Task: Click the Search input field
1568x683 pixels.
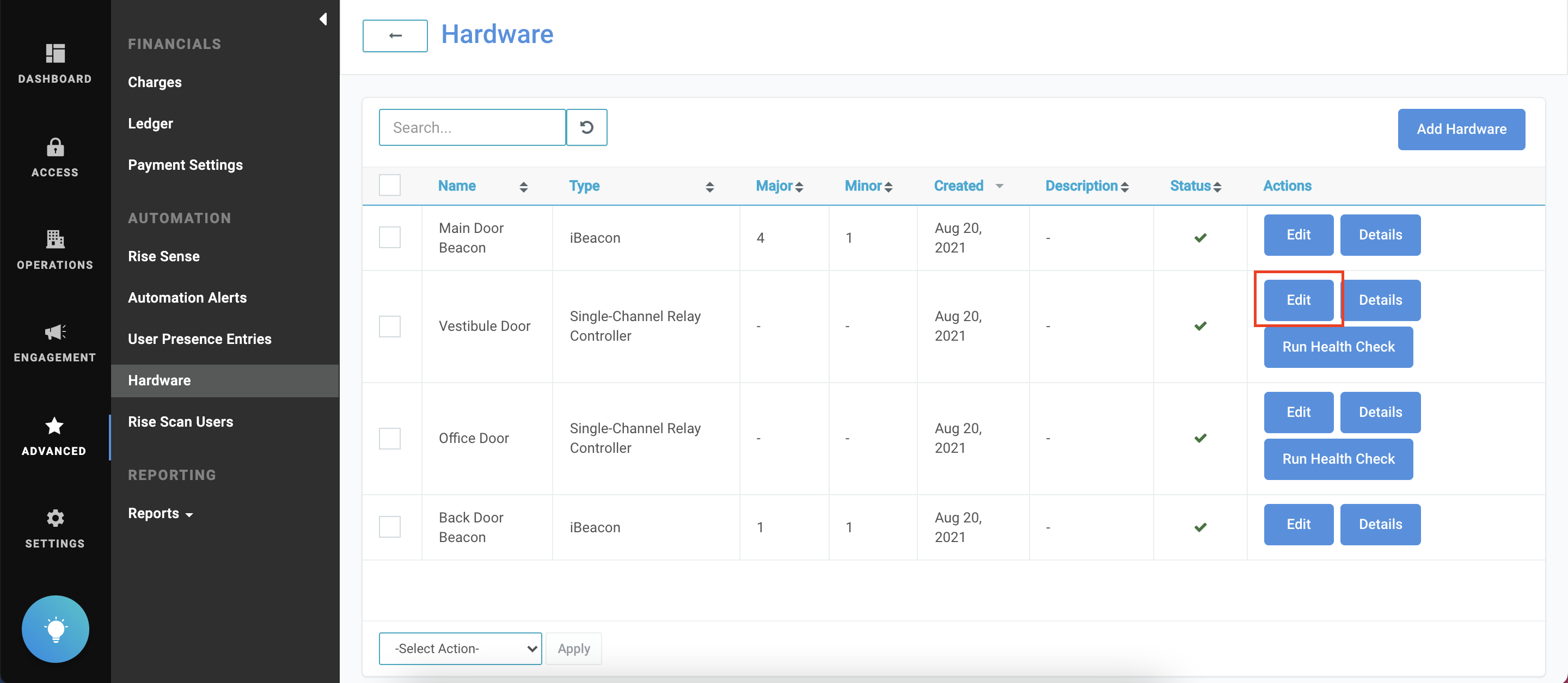Action: 471,127
